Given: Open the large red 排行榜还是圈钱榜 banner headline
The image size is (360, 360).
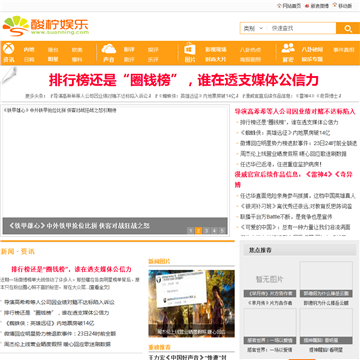Looking at the screenshot, I should (x=184, y=80).
